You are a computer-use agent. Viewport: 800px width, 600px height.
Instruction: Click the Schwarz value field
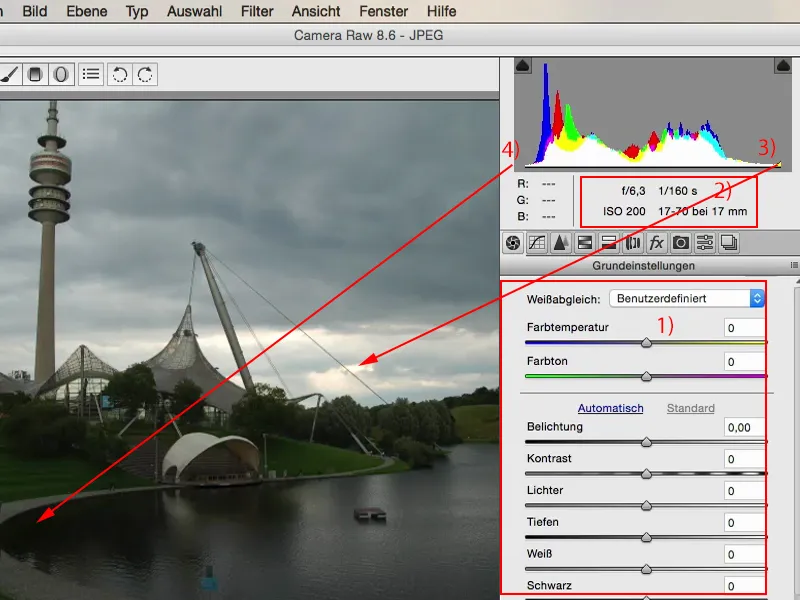click(x=744, y=586)
